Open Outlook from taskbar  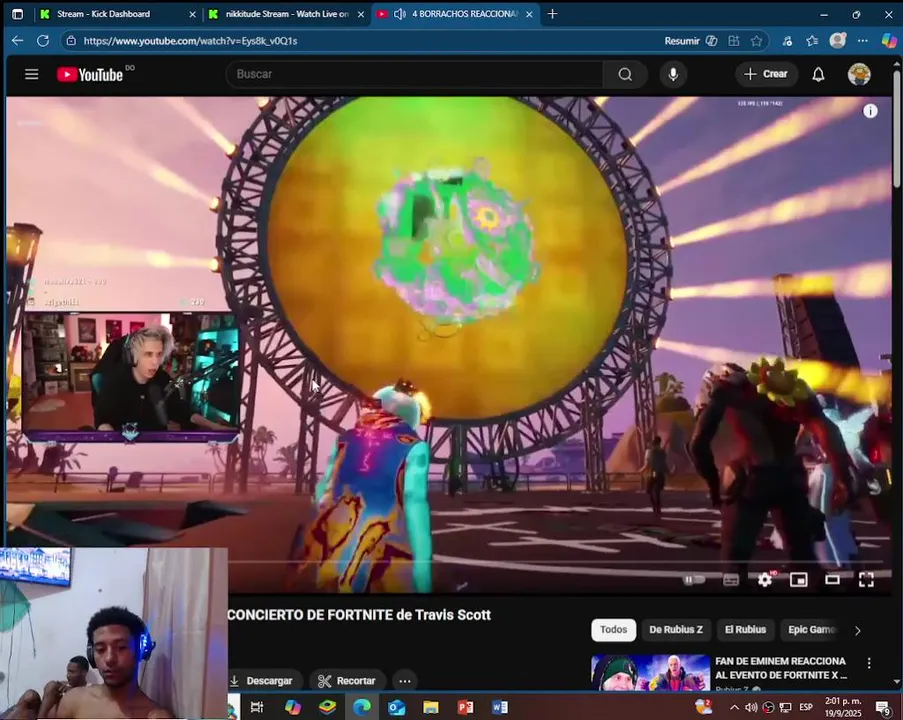coord(396,707)
